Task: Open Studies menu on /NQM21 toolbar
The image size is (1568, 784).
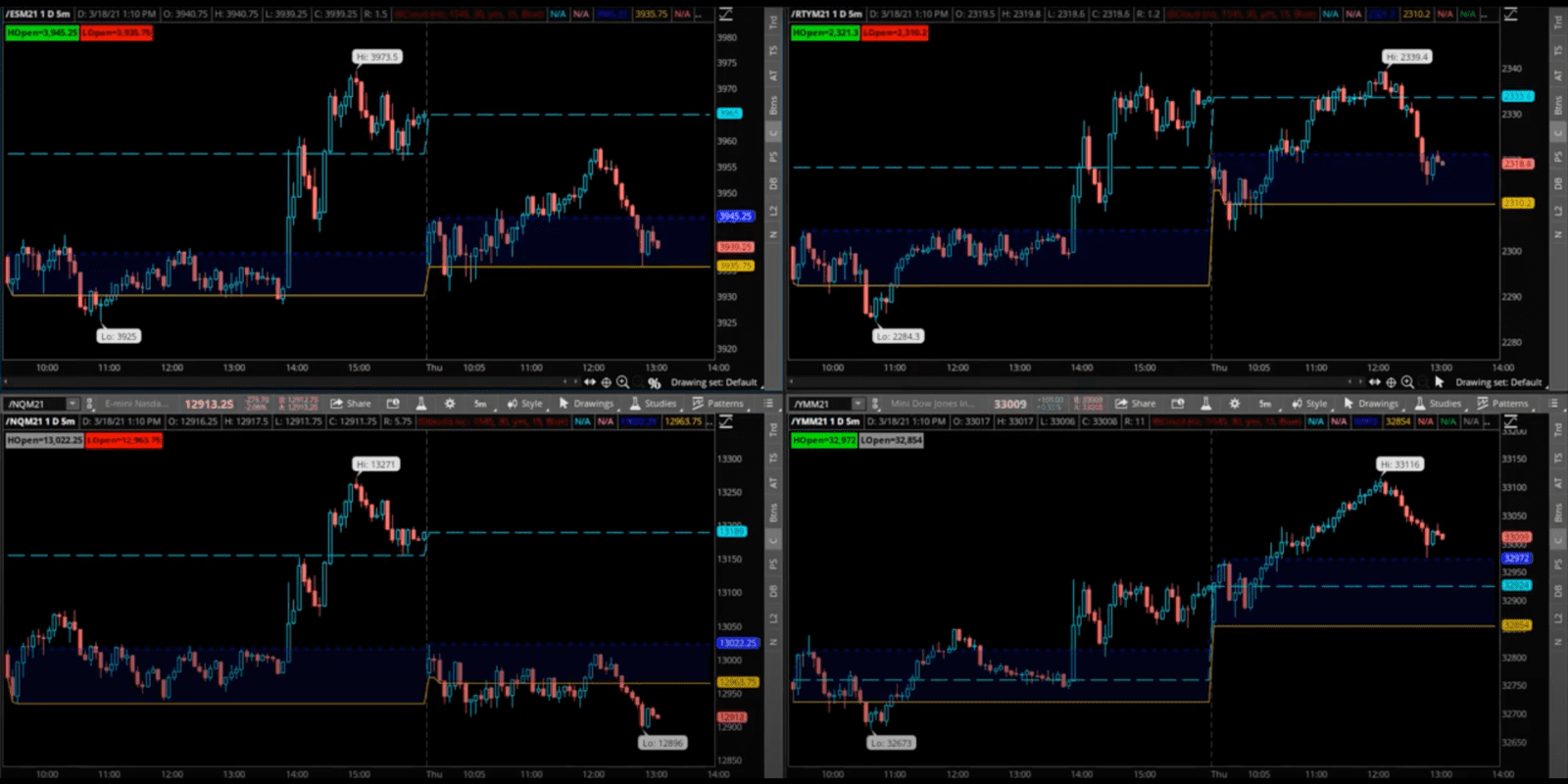Action: coord(654,404)
